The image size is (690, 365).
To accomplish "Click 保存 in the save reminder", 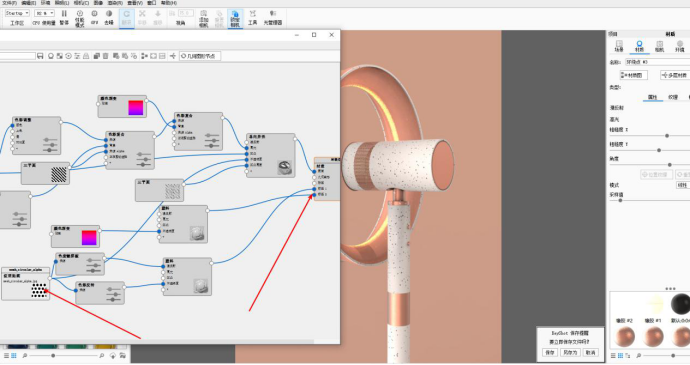I will click(x=550, y=352).
